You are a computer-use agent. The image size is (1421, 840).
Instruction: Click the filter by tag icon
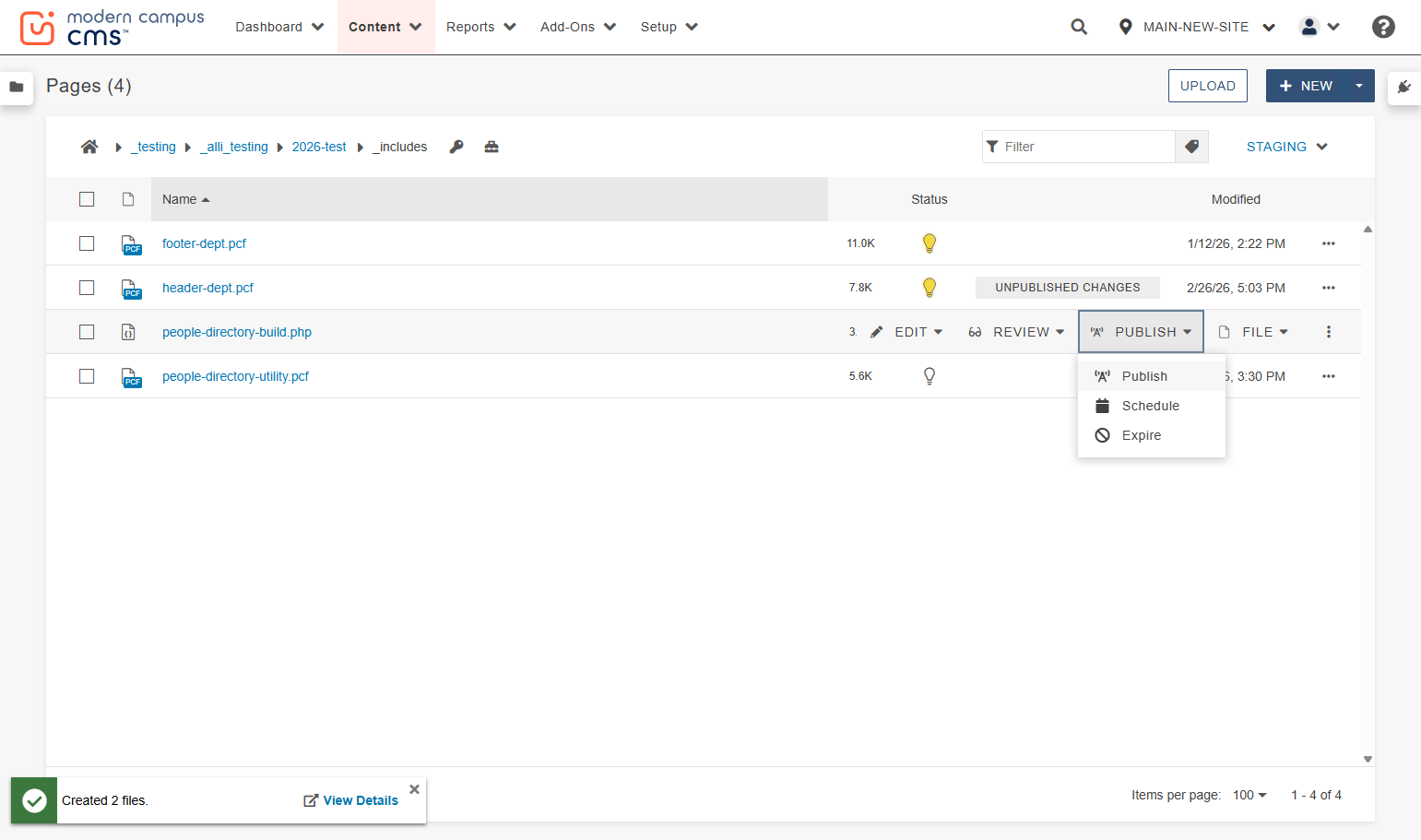click(x=1191, y=147)
